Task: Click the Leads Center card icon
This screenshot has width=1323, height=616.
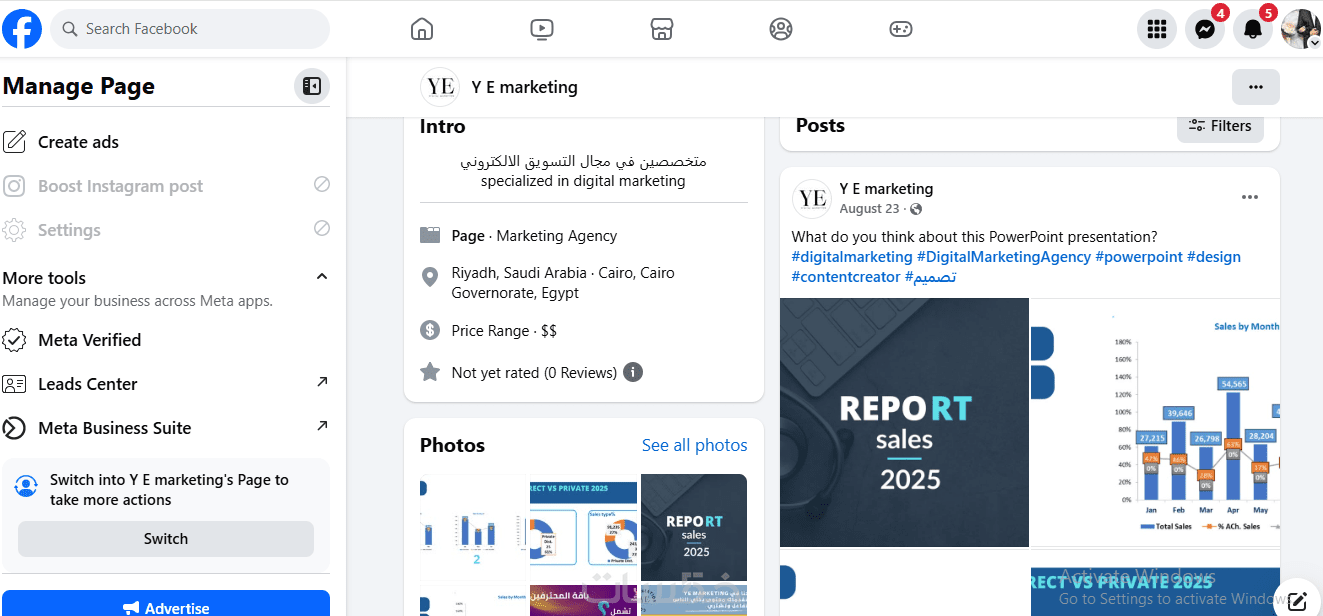Action: pos(14,384)
